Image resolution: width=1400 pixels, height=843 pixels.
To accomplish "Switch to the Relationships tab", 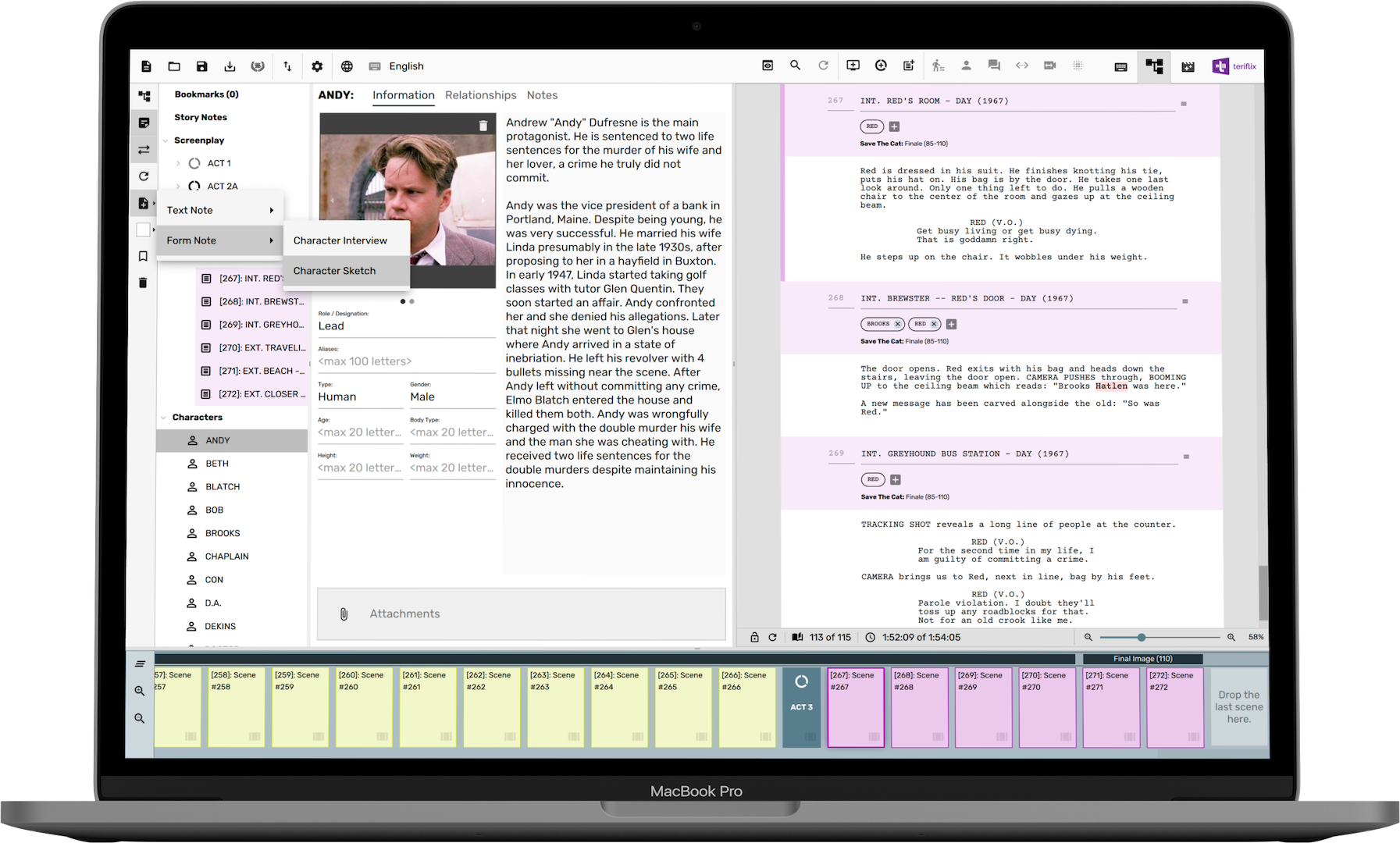I will [x=480, y=94].
